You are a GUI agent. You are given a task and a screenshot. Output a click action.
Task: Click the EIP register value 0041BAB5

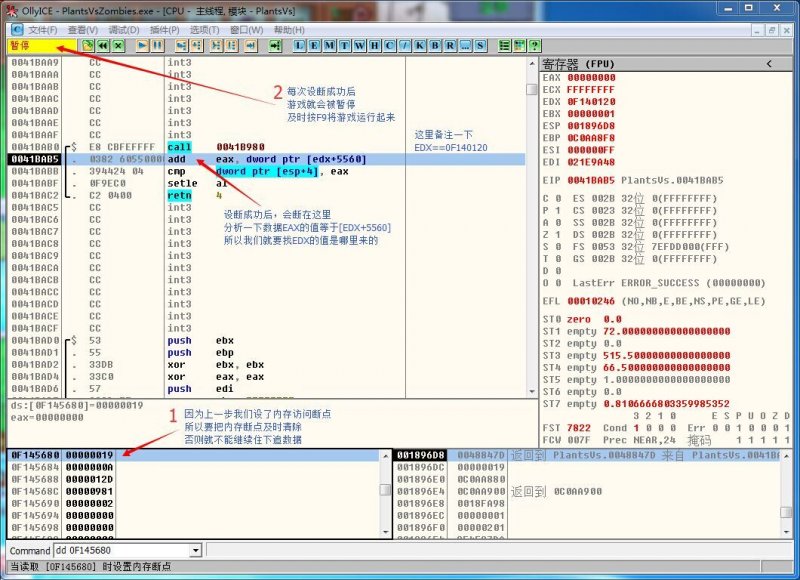[x=591, y=180]
